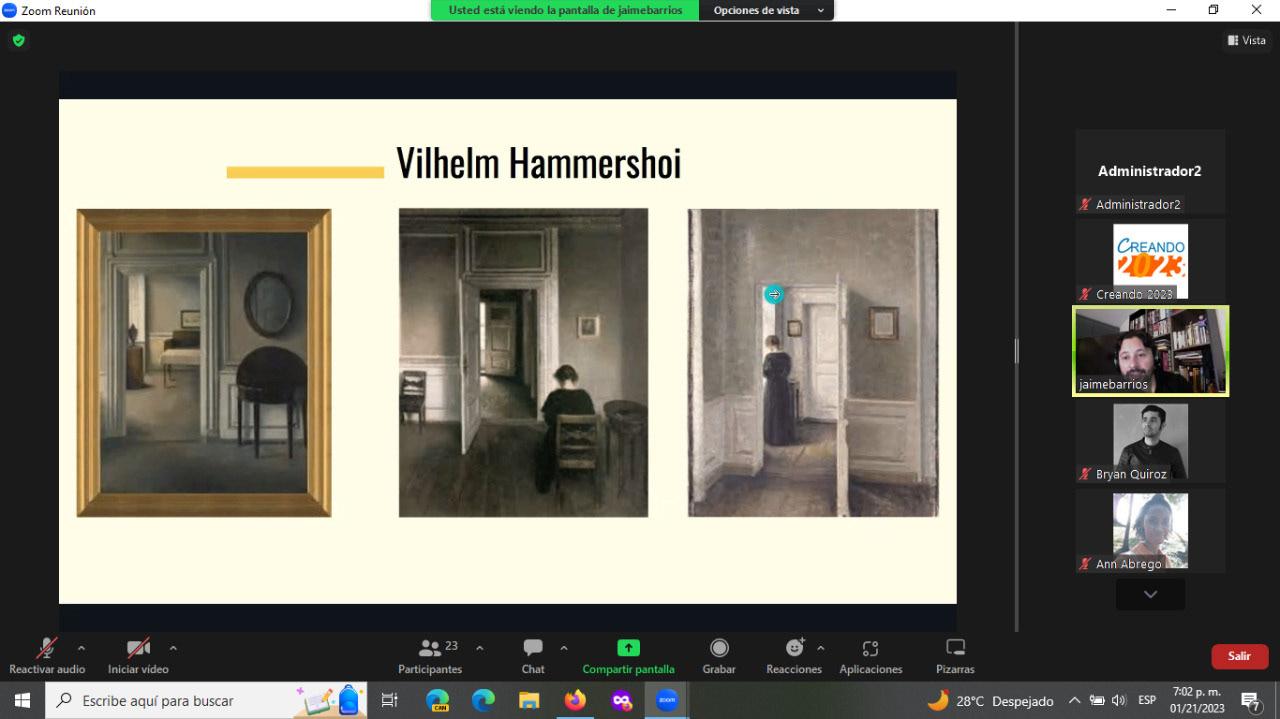The width and height of the screenshot is (1280, 719).
Task: Click the framed Hammershoi painting on slide
Action: coord(204,363)
